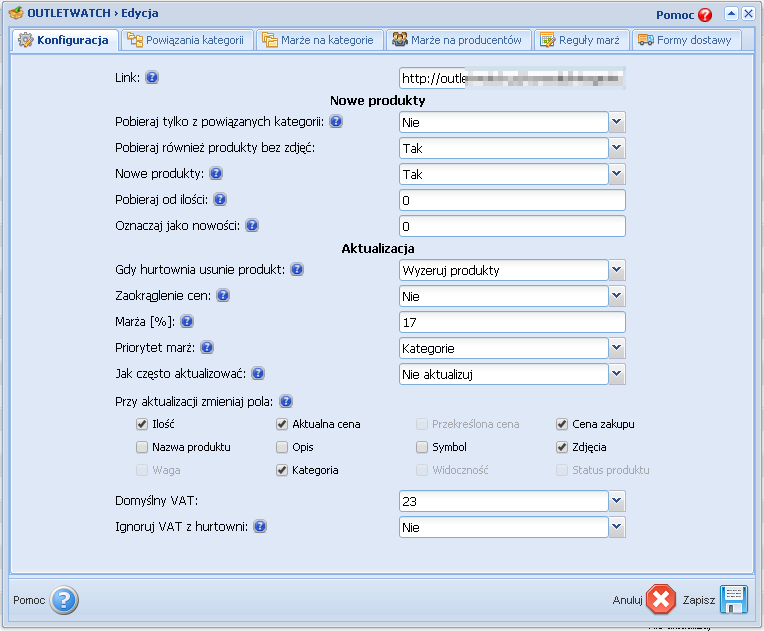
Task: Enable the Symbol checkbox
Action: (422, 447)
